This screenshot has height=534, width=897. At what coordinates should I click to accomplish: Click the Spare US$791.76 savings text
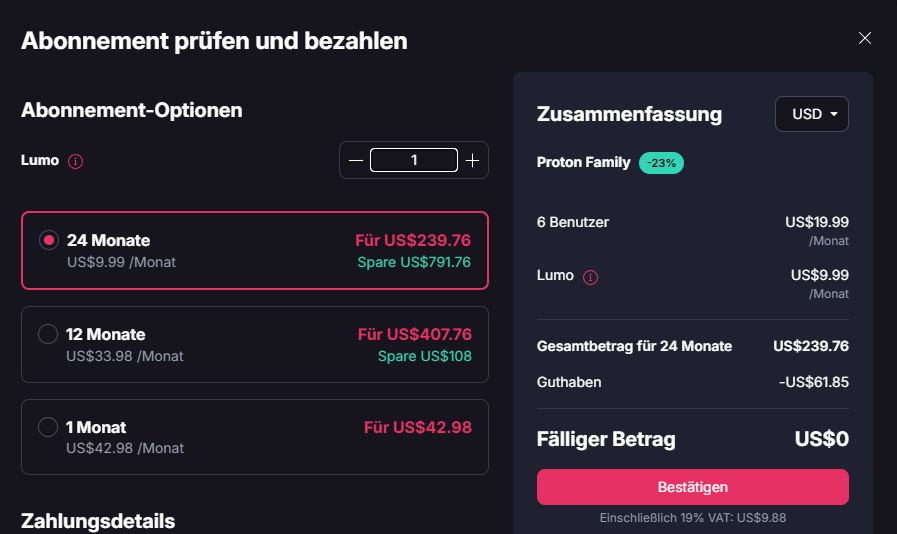pyautogui.click(x=414, y=263)
